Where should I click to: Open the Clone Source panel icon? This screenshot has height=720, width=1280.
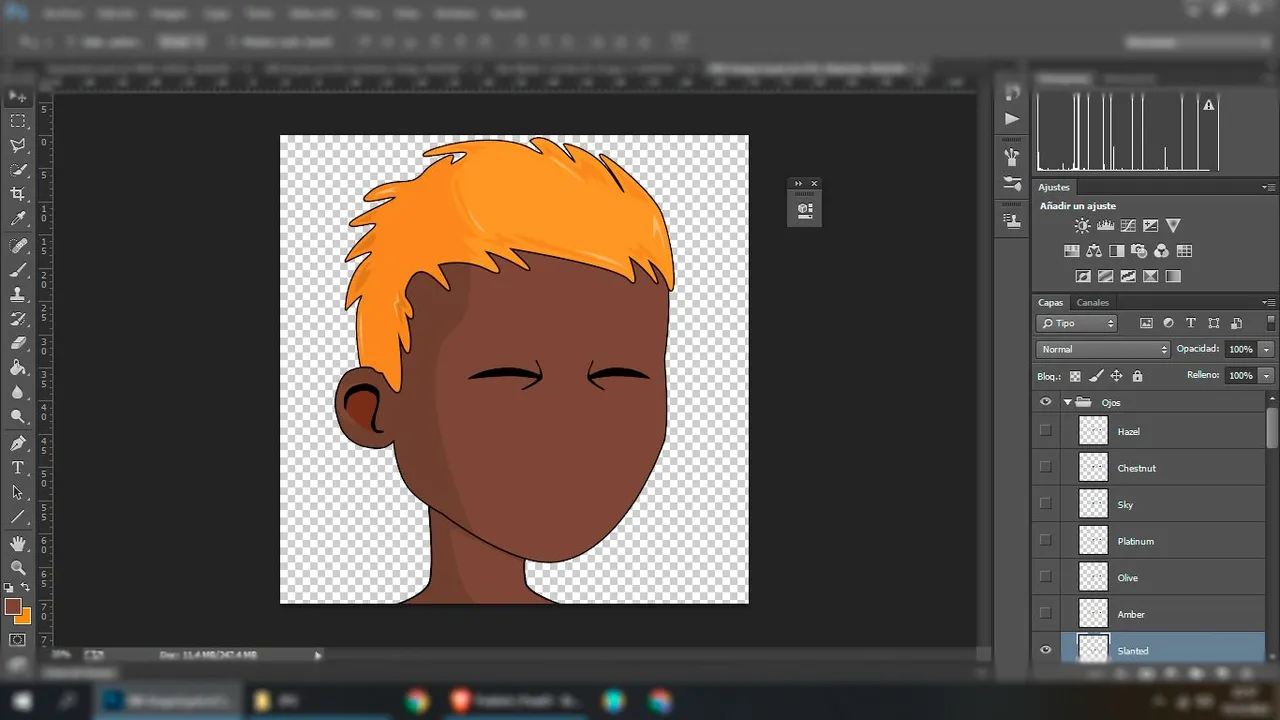tap(1012, 221)
